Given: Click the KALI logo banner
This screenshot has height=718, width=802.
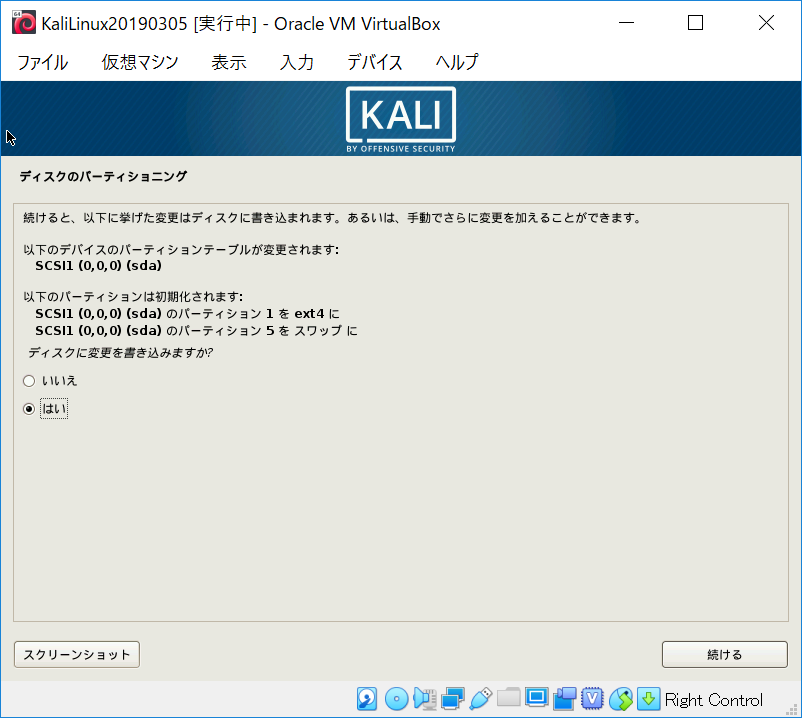Looking at the screenshot, I should click(x=401, y=119).
